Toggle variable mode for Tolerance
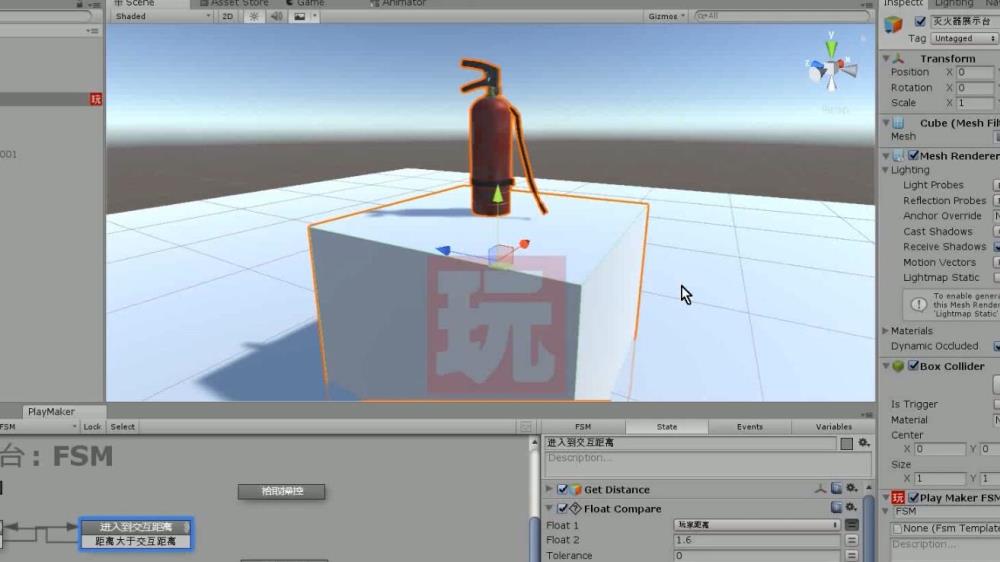 (851, 556)
